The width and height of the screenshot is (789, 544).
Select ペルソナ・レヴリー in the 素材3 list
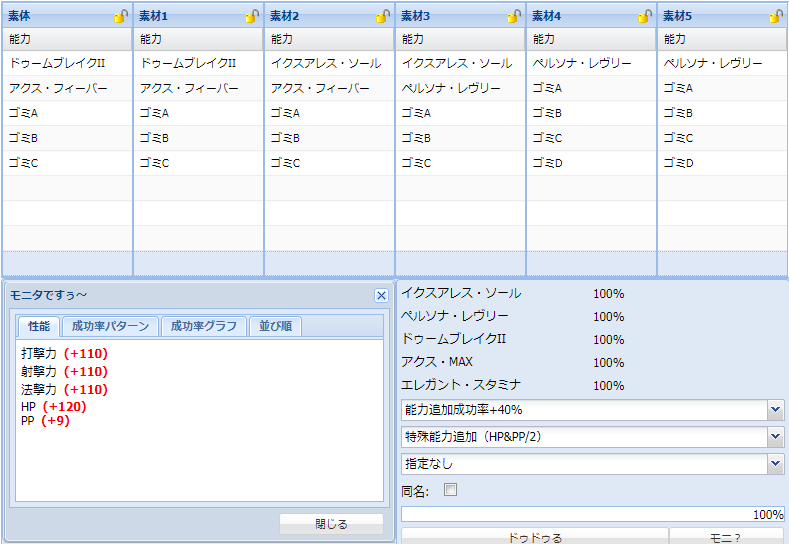click(460, 89)
